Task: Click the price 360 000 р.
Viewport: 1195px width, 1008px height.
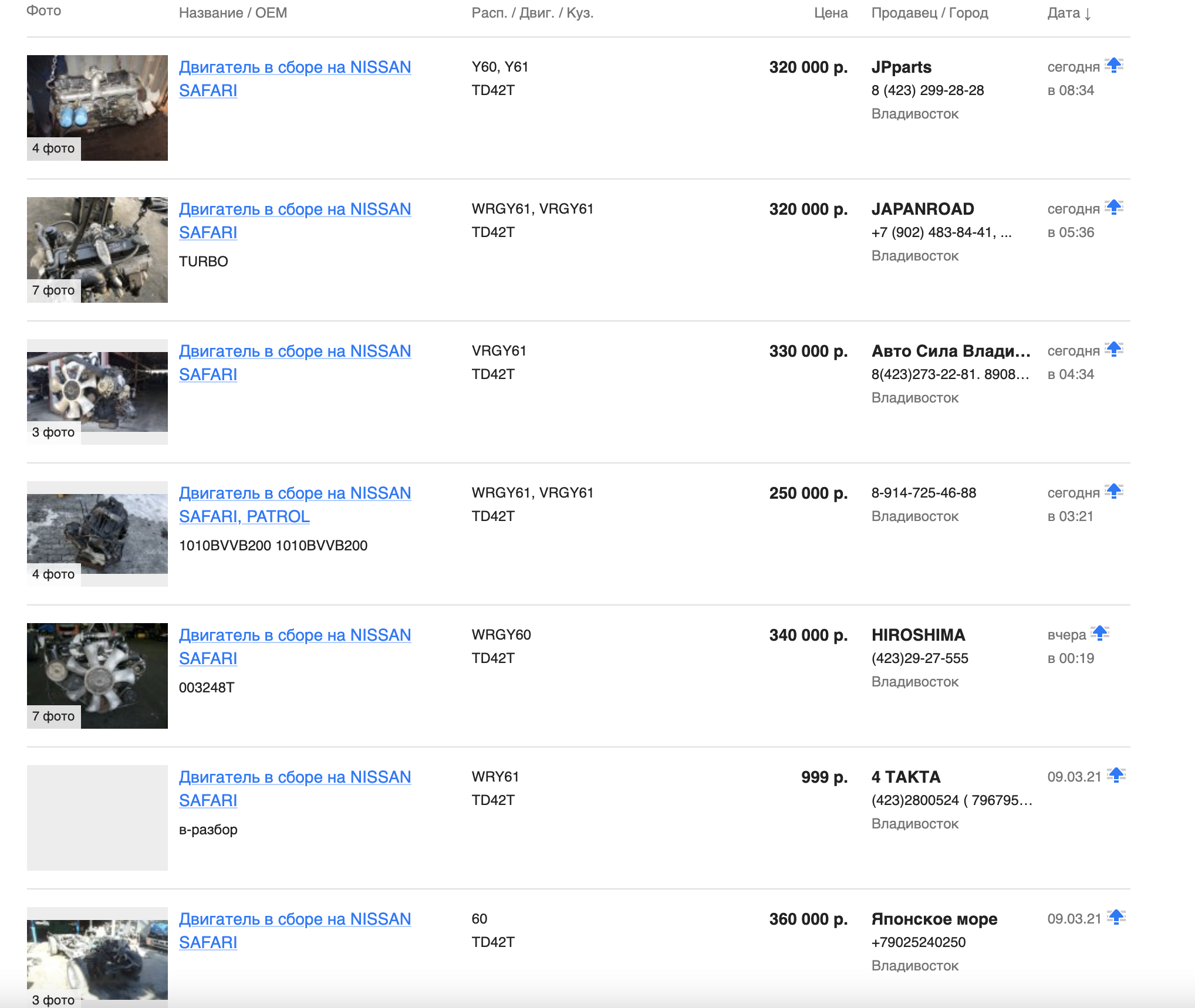Action: pyautogui.click(x=808, y=919)
